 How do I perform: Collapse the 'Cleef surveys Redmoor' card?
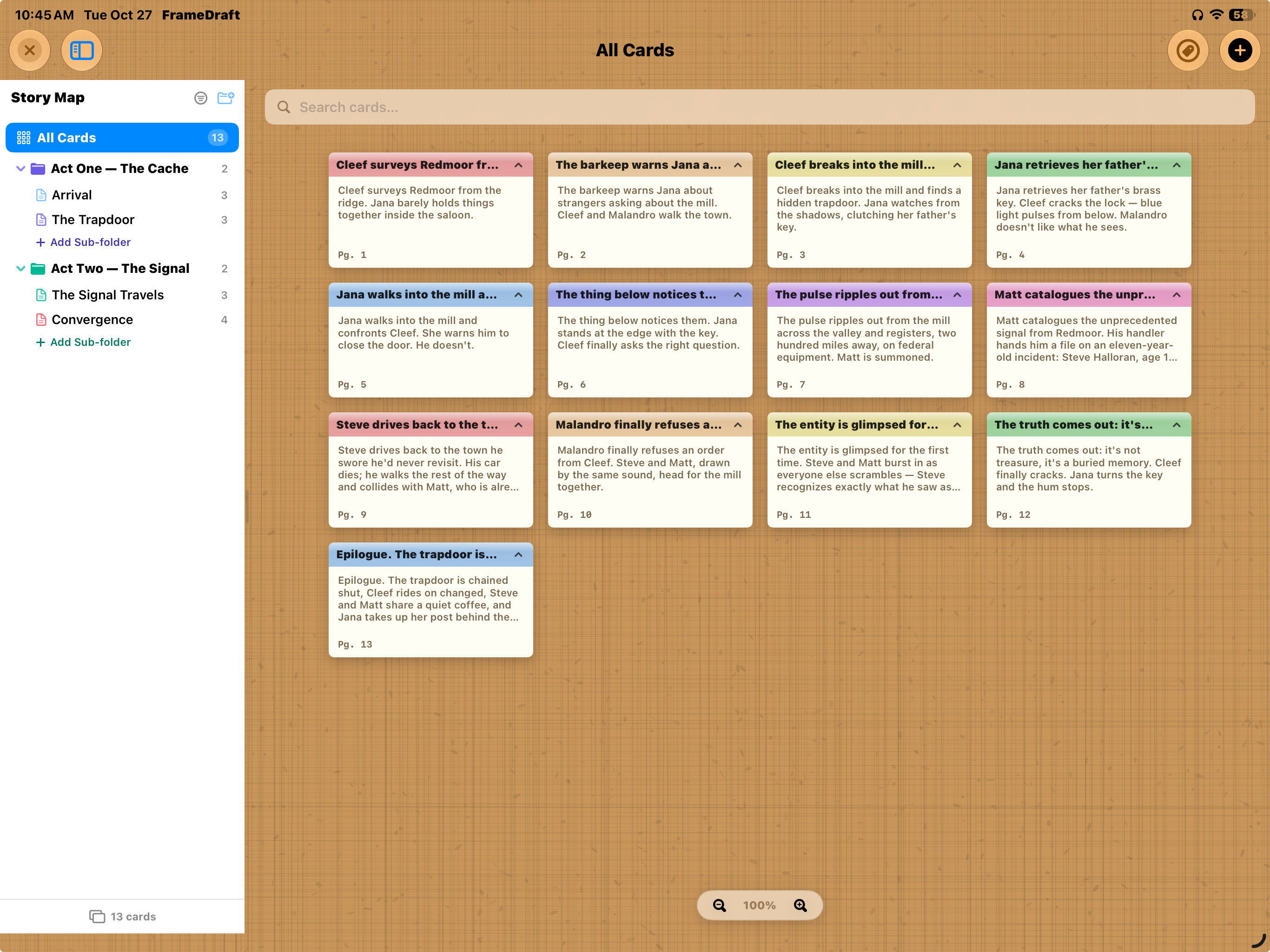(518, 165)
